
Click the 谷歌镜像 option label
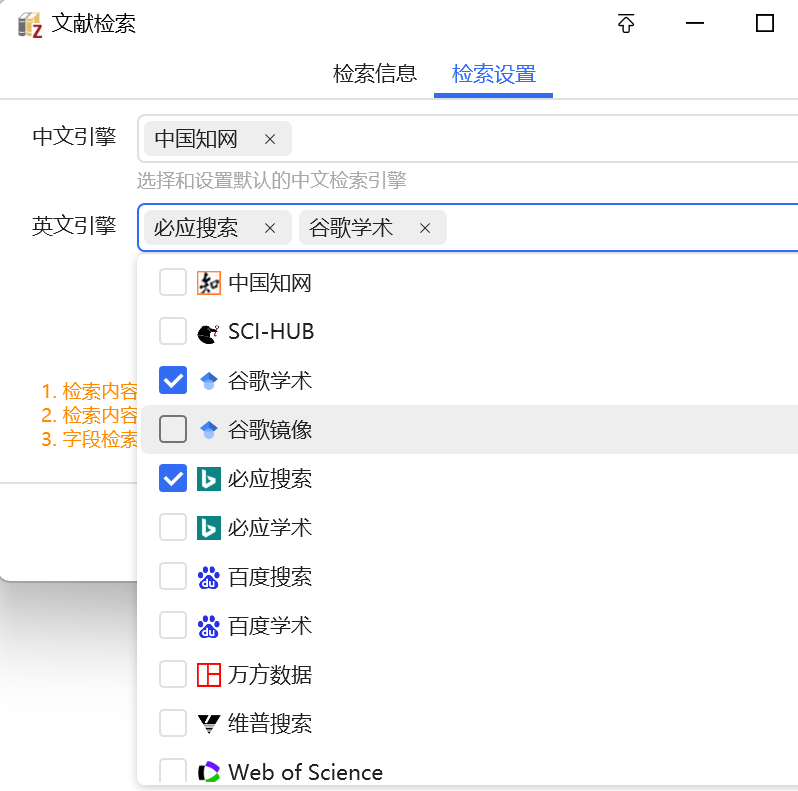point(270,430)
